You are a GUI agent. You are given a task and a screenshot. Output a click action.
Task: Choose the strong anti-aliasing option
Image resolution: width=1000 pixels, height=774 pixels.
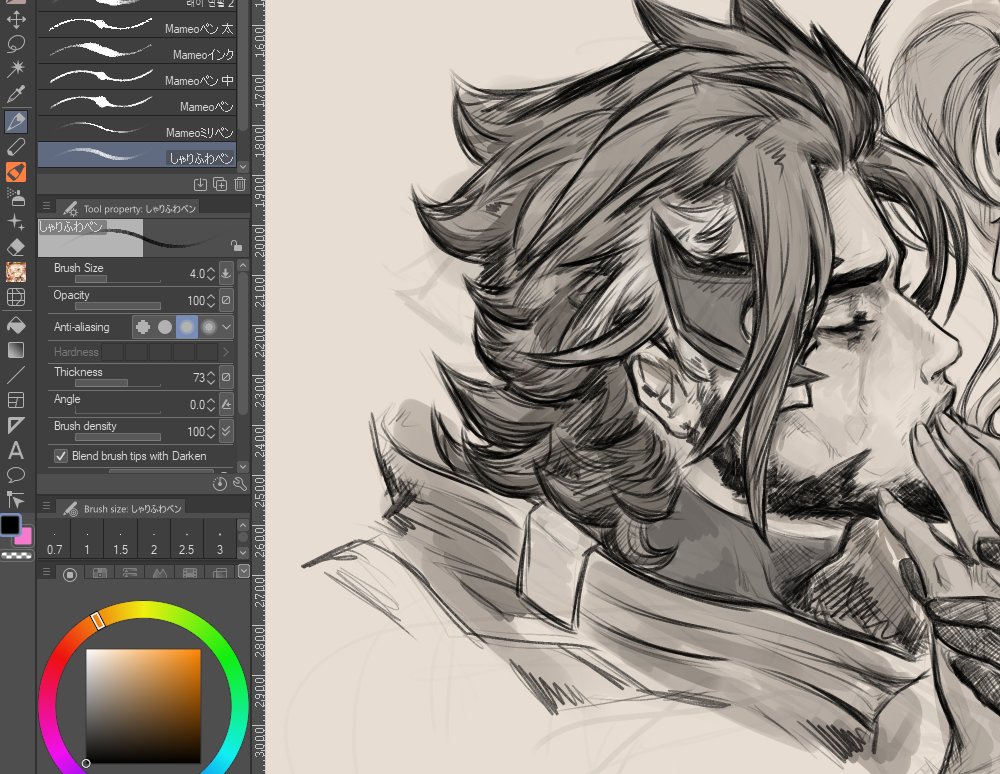tap(209, 327)
